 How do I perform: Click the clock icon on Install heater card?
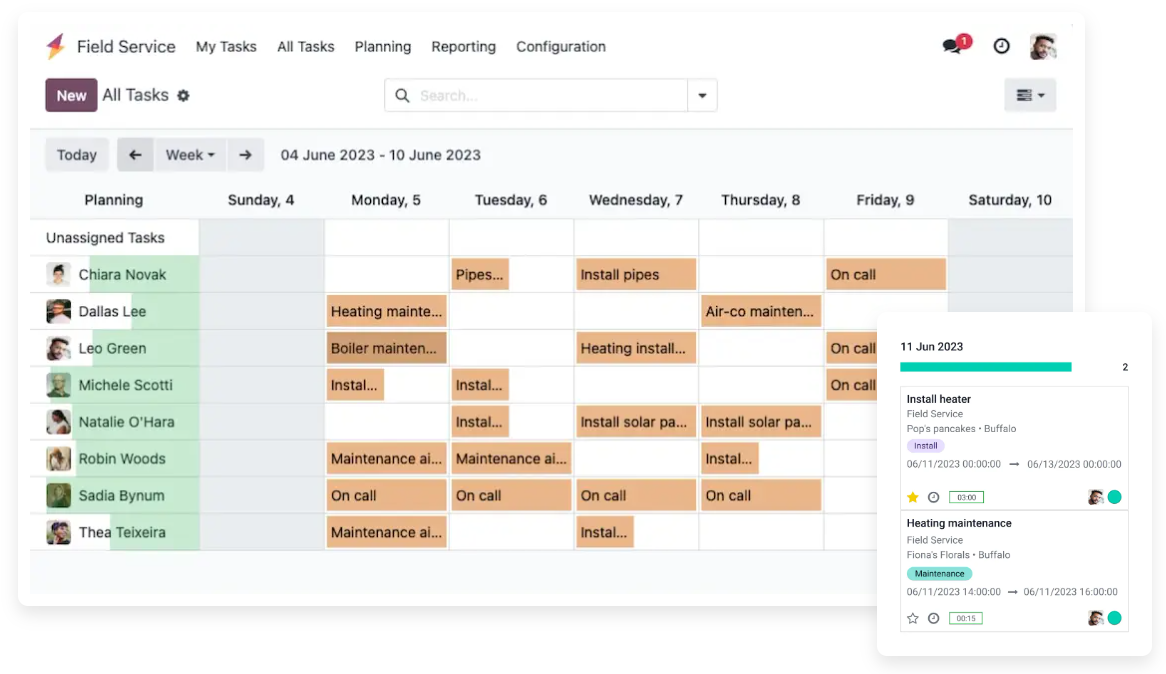coord(934,497)
